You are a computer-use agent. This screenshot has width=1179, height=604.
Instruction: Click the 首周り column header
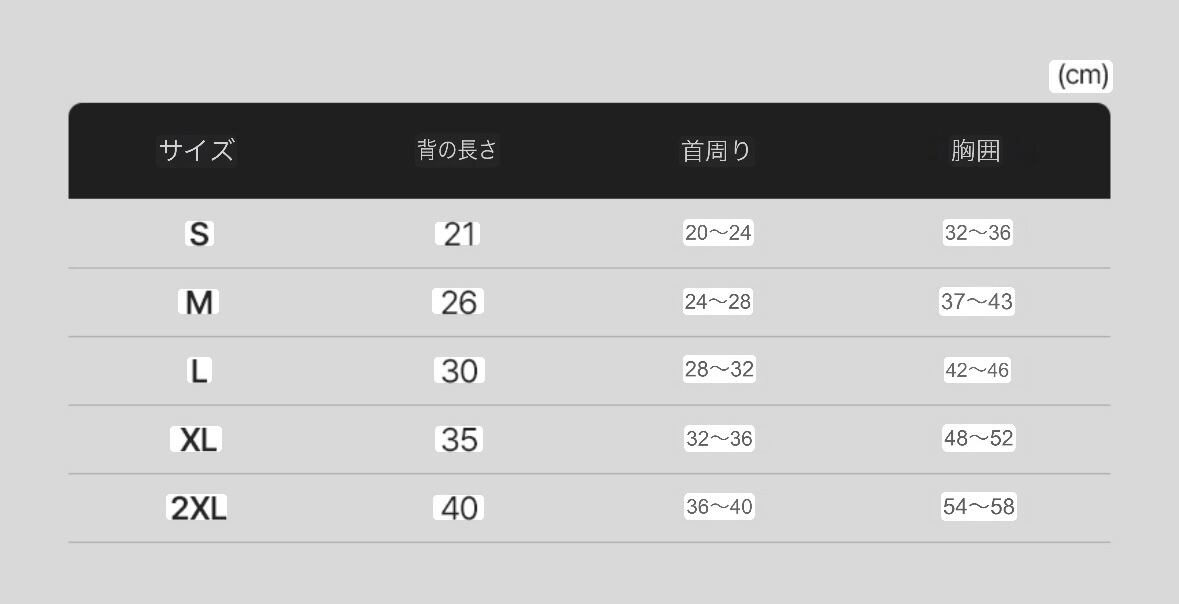tap(716, 151)
